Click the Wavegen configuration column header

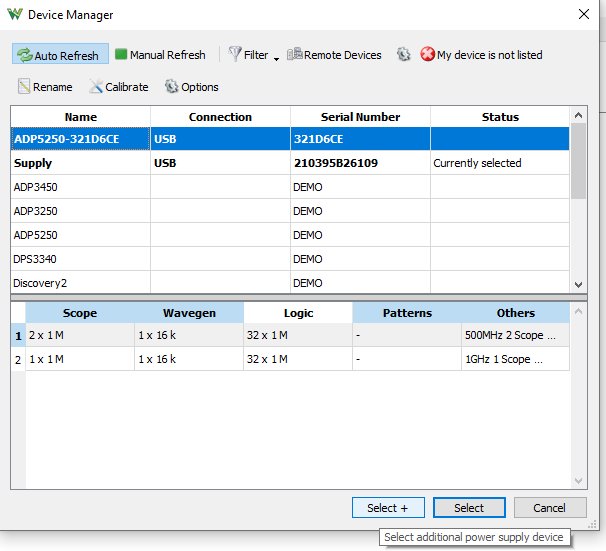click(189, 313)
